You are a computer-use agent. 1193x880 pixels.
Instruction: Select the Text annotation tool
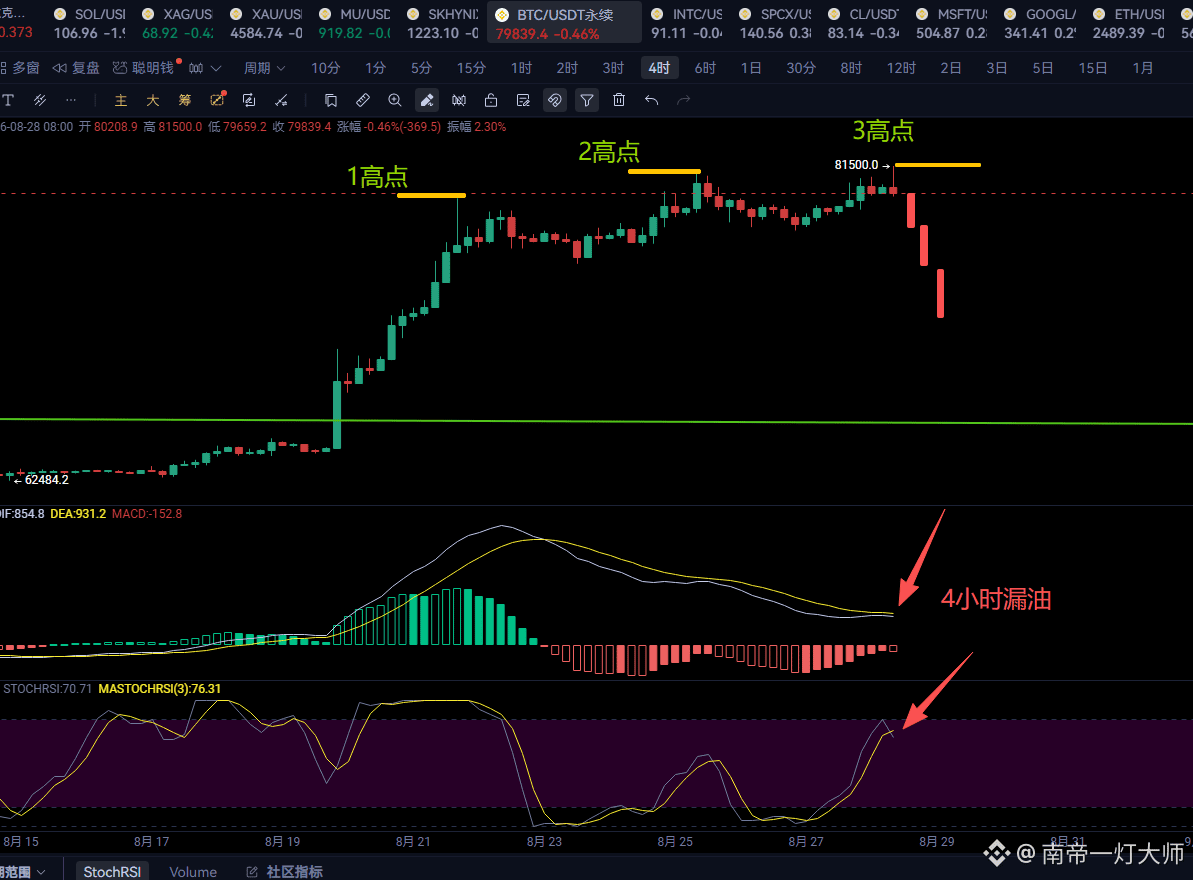8,100
